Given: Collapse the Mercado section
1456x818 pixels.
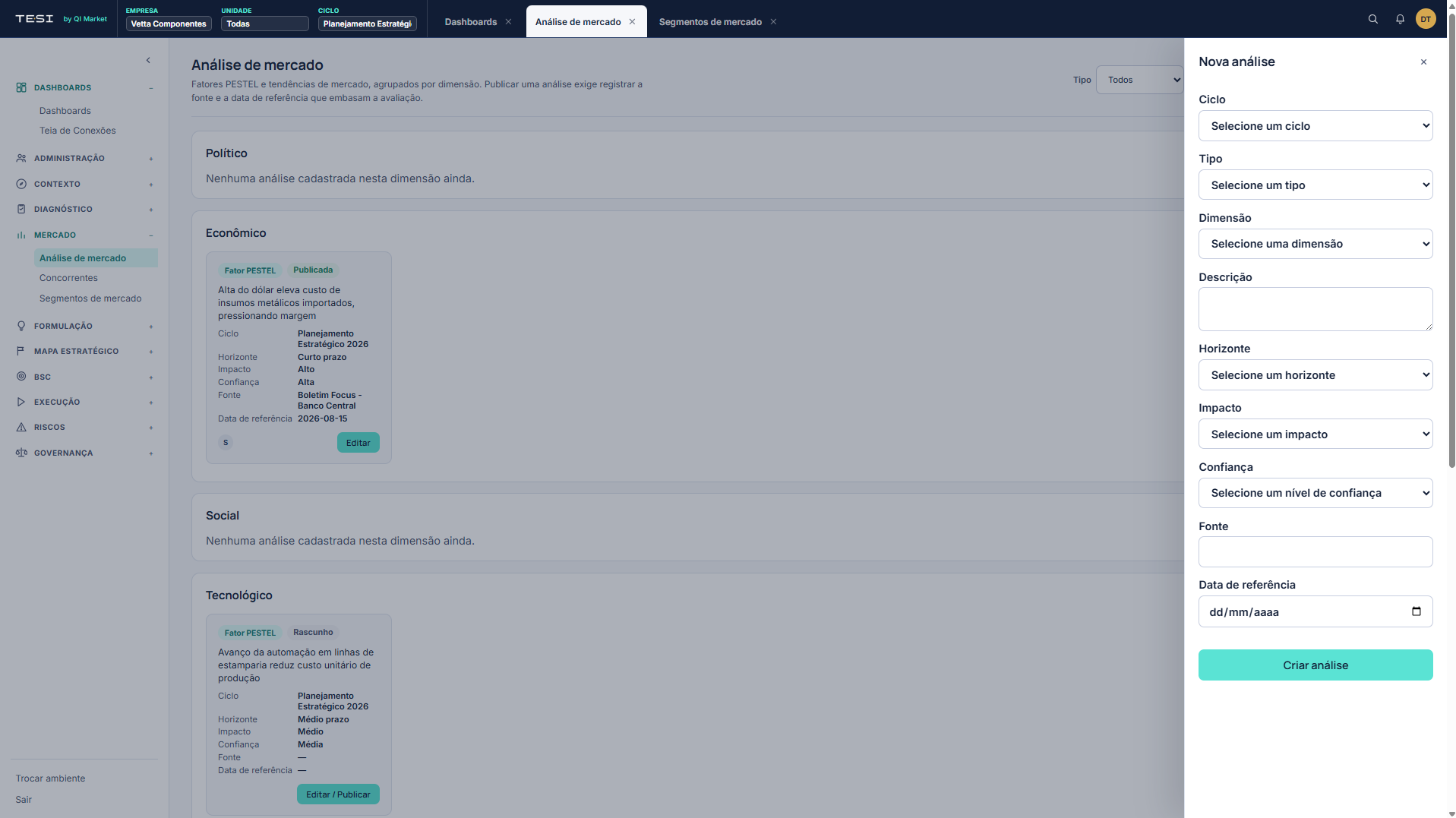Looking at the screenshot, I should [151, 235].
